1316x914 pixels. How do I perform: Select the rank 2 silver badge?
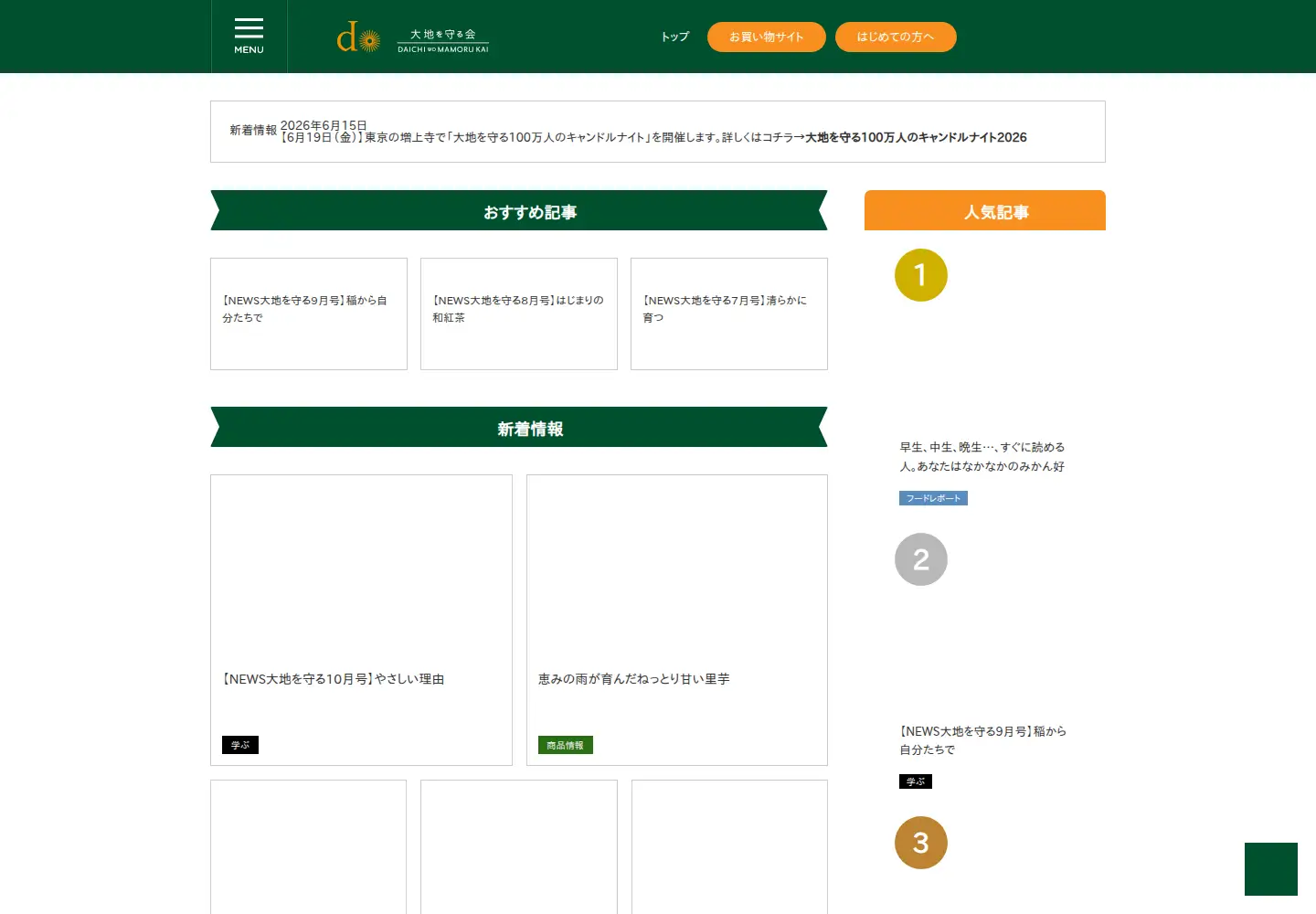tap(921, 559)
